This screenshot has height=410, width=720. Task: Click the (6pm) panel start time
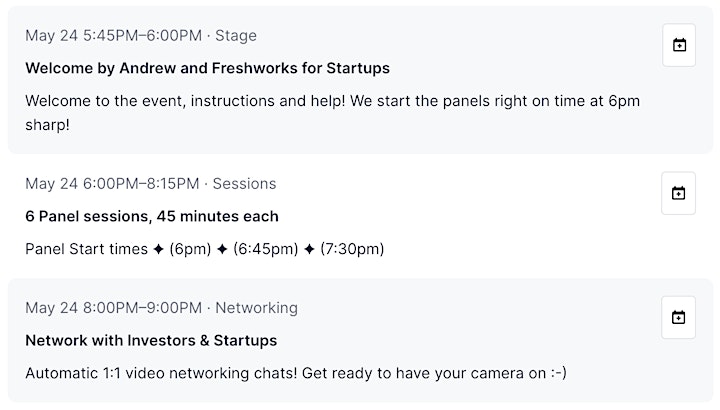[x=190, y=249]
